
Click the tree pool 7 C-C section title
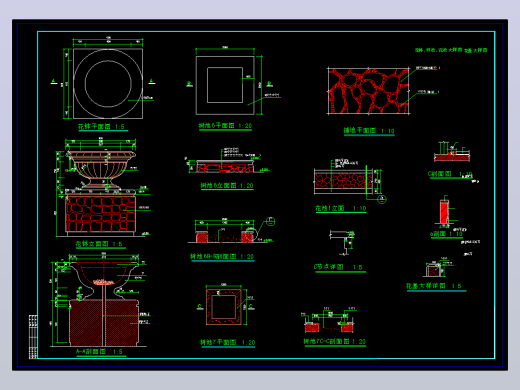(x=334, y=342)
